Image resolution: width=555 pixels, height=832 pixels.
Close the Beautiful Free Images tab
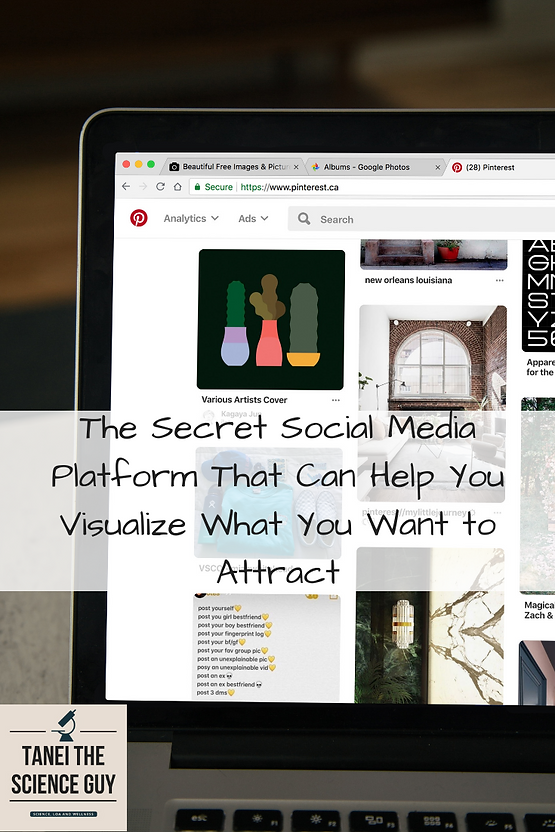[296, 167]
